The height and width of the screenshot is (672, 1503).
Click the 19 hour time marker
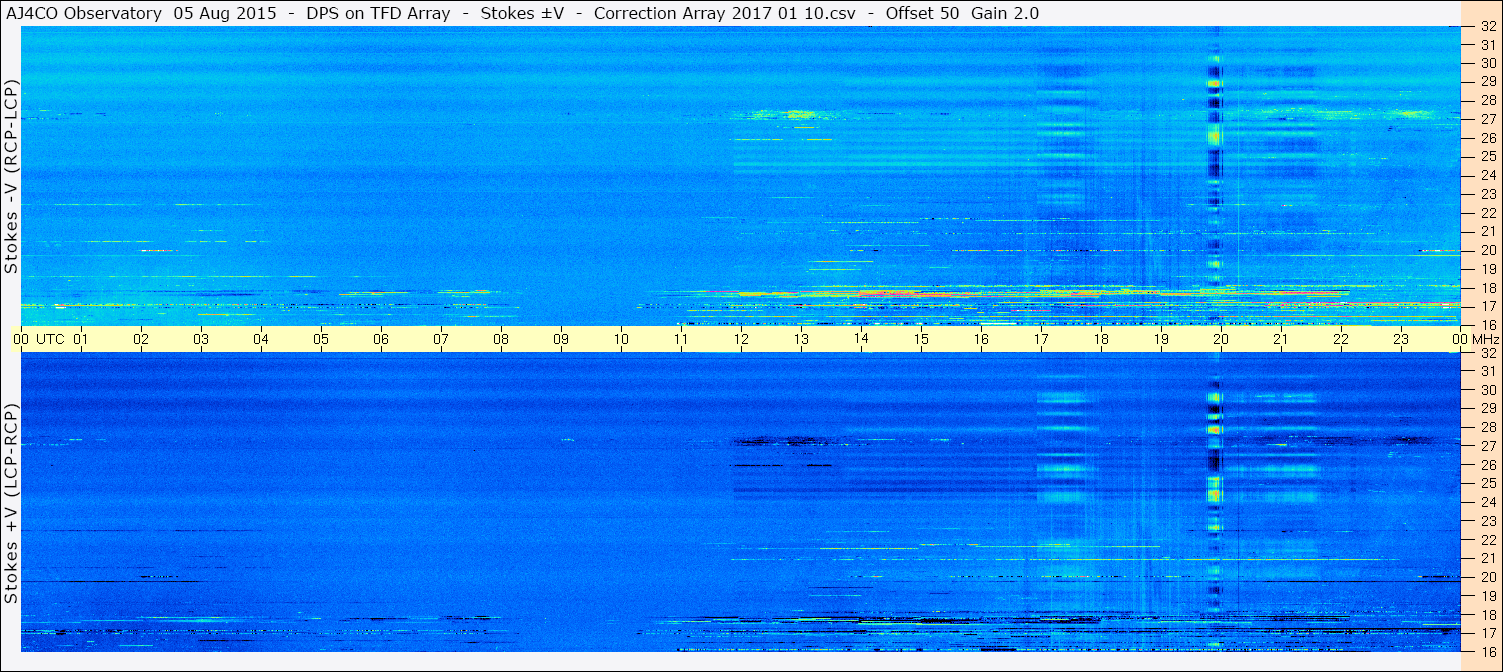(x=1161, y=339)
